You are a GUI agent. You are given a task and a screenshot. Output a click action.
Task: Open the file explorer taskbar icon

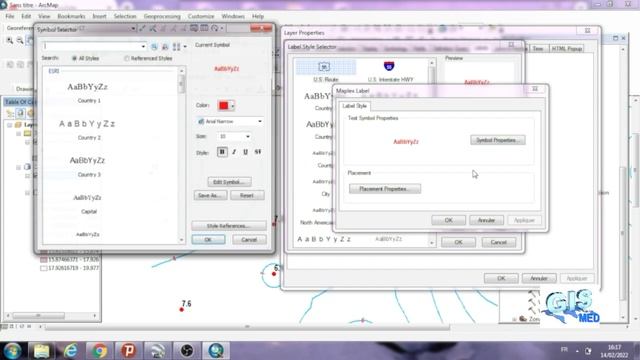coord(41,351)
